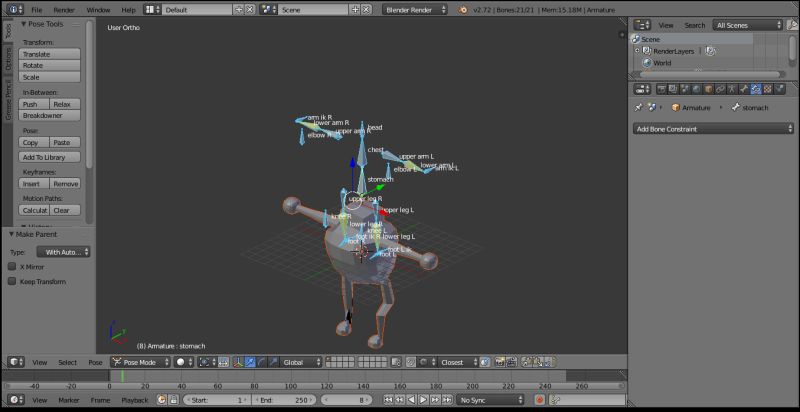Viewport: 800px width, 412px height.
Task: Add a new scene with plus icon
Action: 356,10
